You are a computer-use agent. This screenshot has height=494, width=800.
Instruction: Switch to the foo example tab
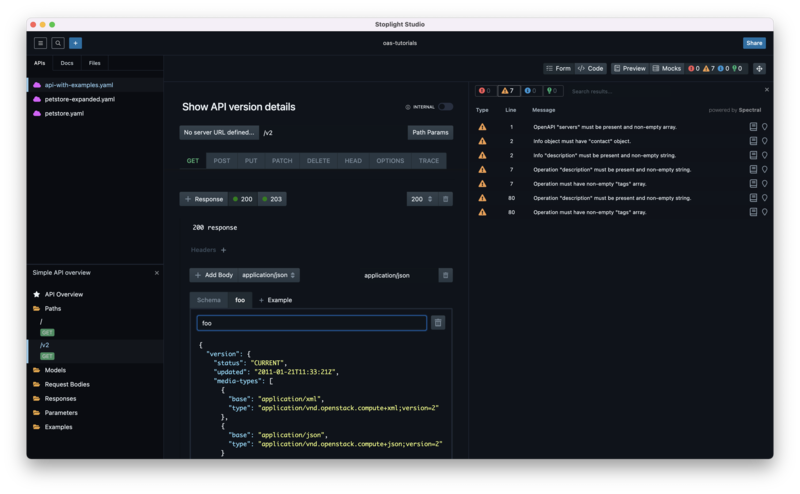240,300
